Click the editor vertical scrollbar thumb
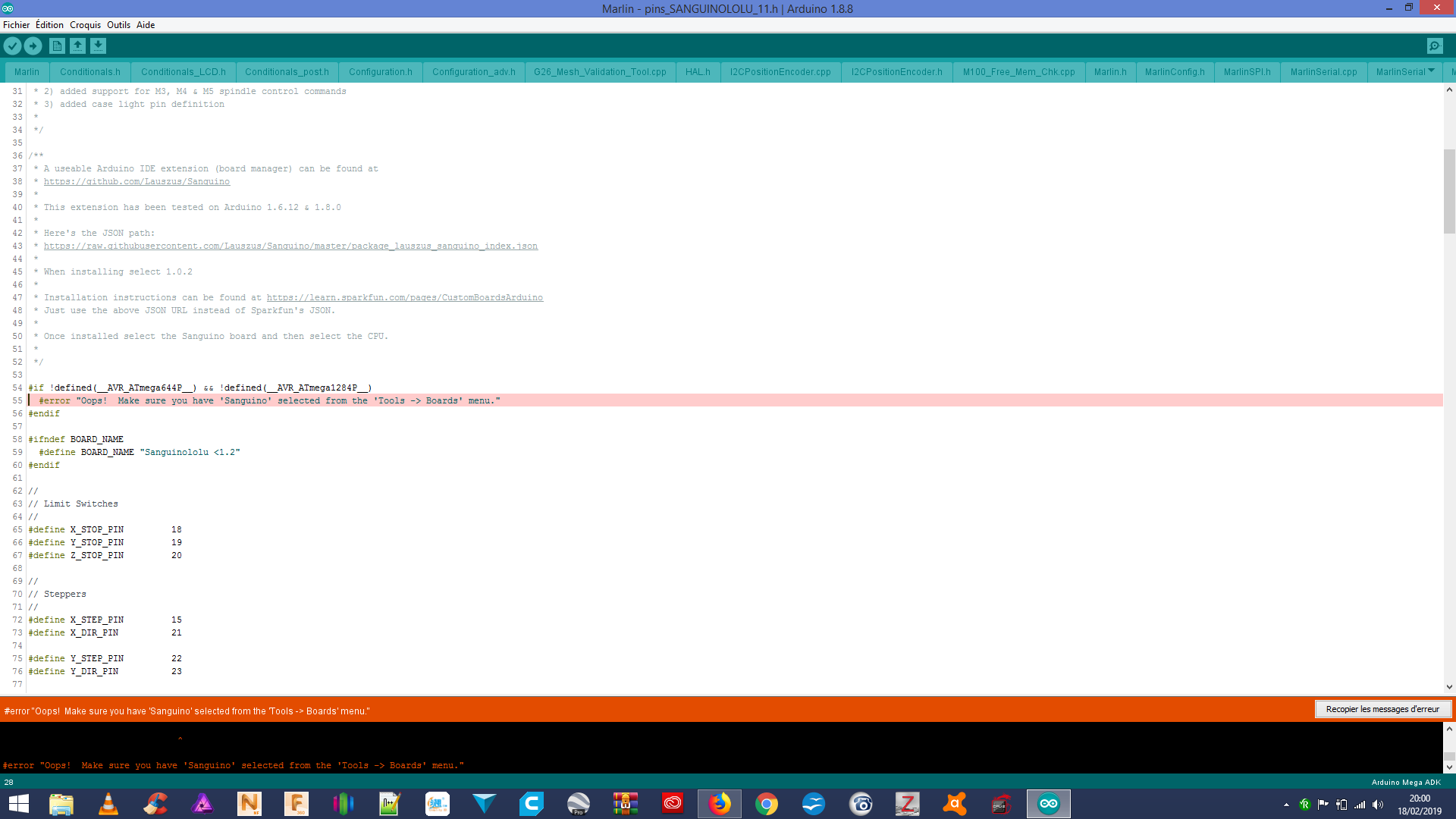 click(1448, 191)
